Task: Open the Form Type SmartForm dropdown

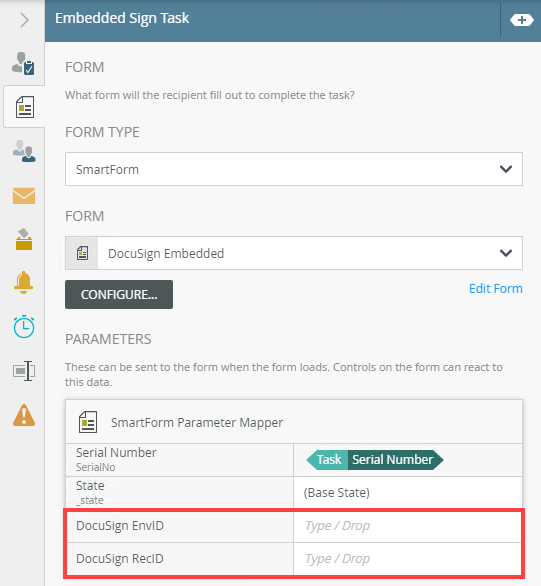Action: click(294, 169)
